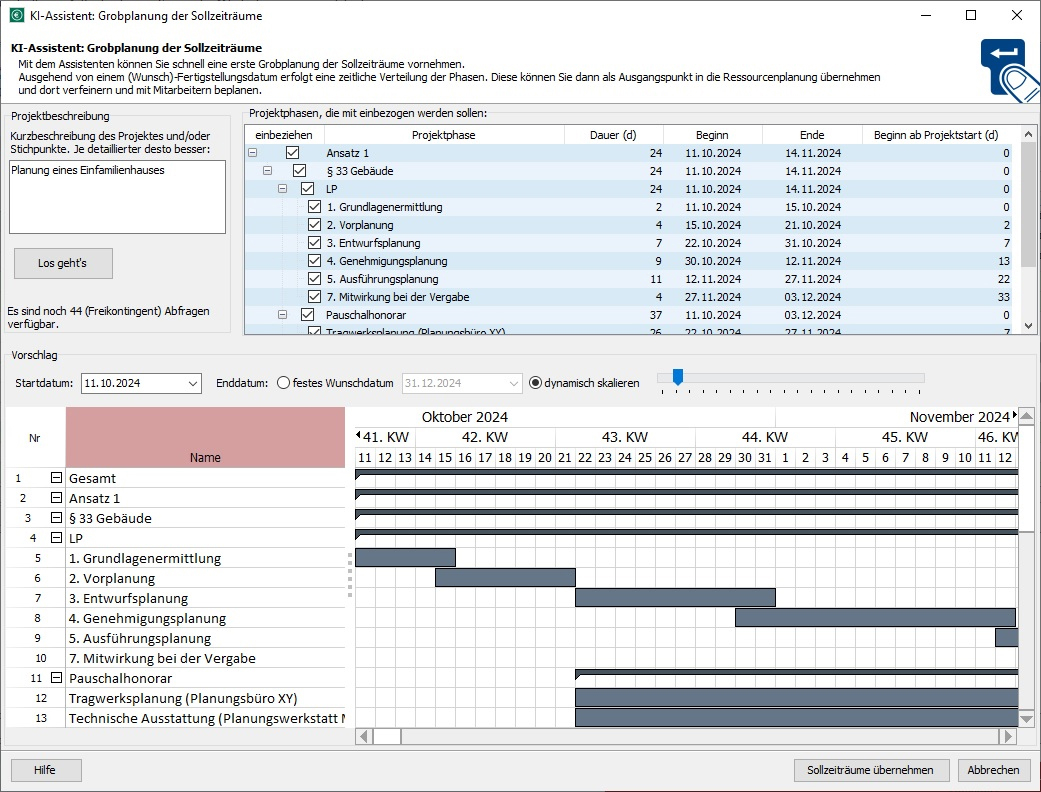Uncheck the 1. Grundlagenermittlung phase checkbox
Screen dimensions: 1041x792
315,207
